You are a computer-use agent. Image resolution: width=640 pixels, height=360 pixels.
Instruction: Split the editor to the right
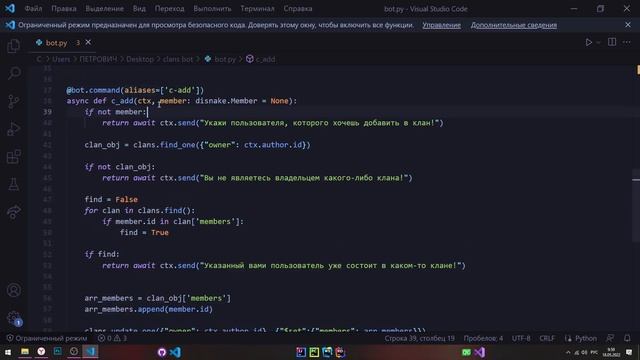point(612,42)
